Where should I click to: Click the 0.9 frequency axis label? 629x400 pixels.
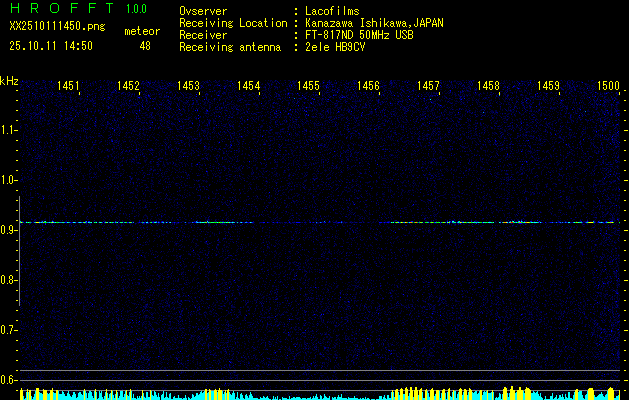tap(9, 230)
